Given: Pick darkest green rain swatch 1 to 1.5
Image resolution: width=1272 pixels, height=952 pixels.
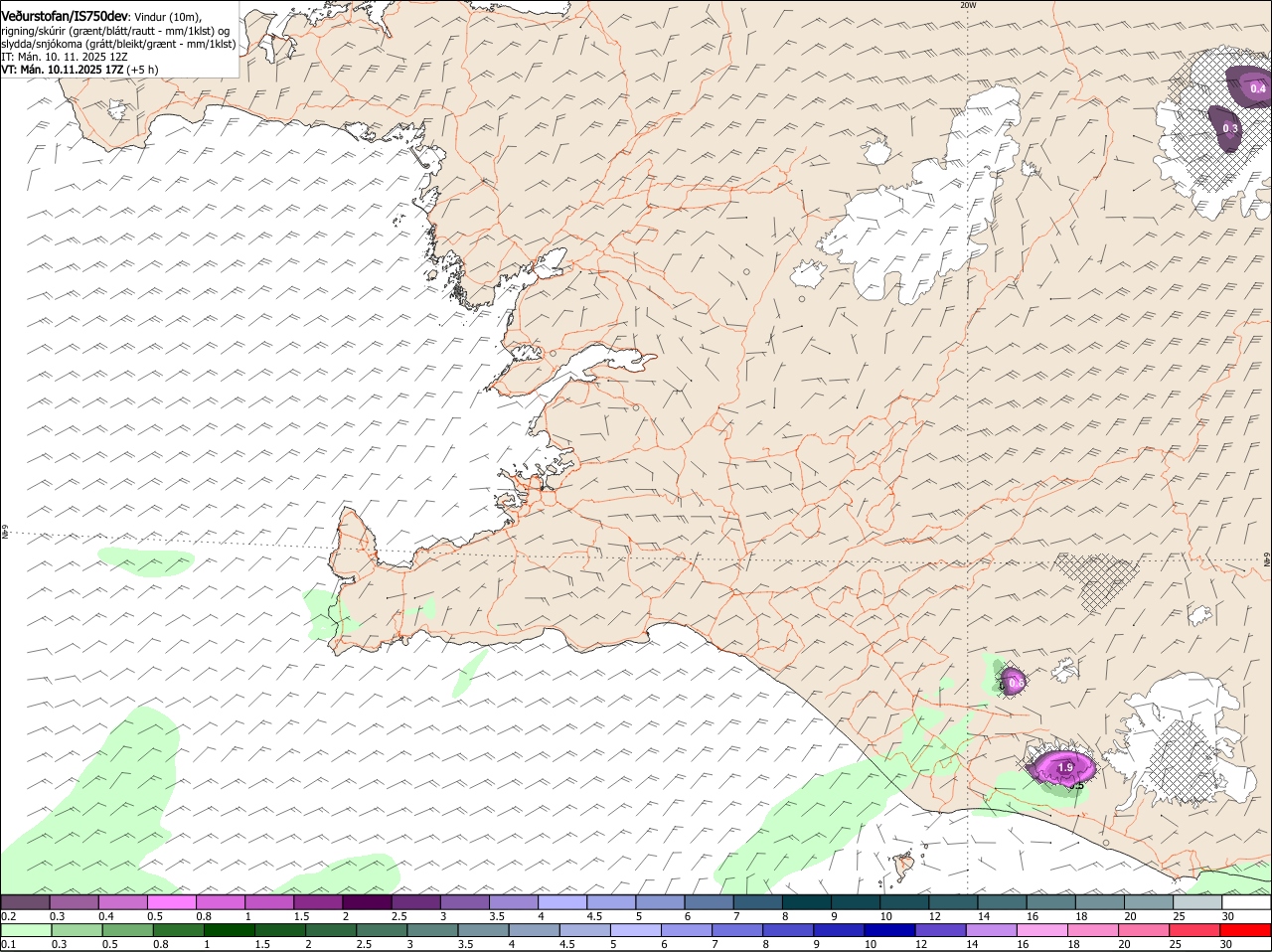Looking at the screenshot, I should 229,931.
